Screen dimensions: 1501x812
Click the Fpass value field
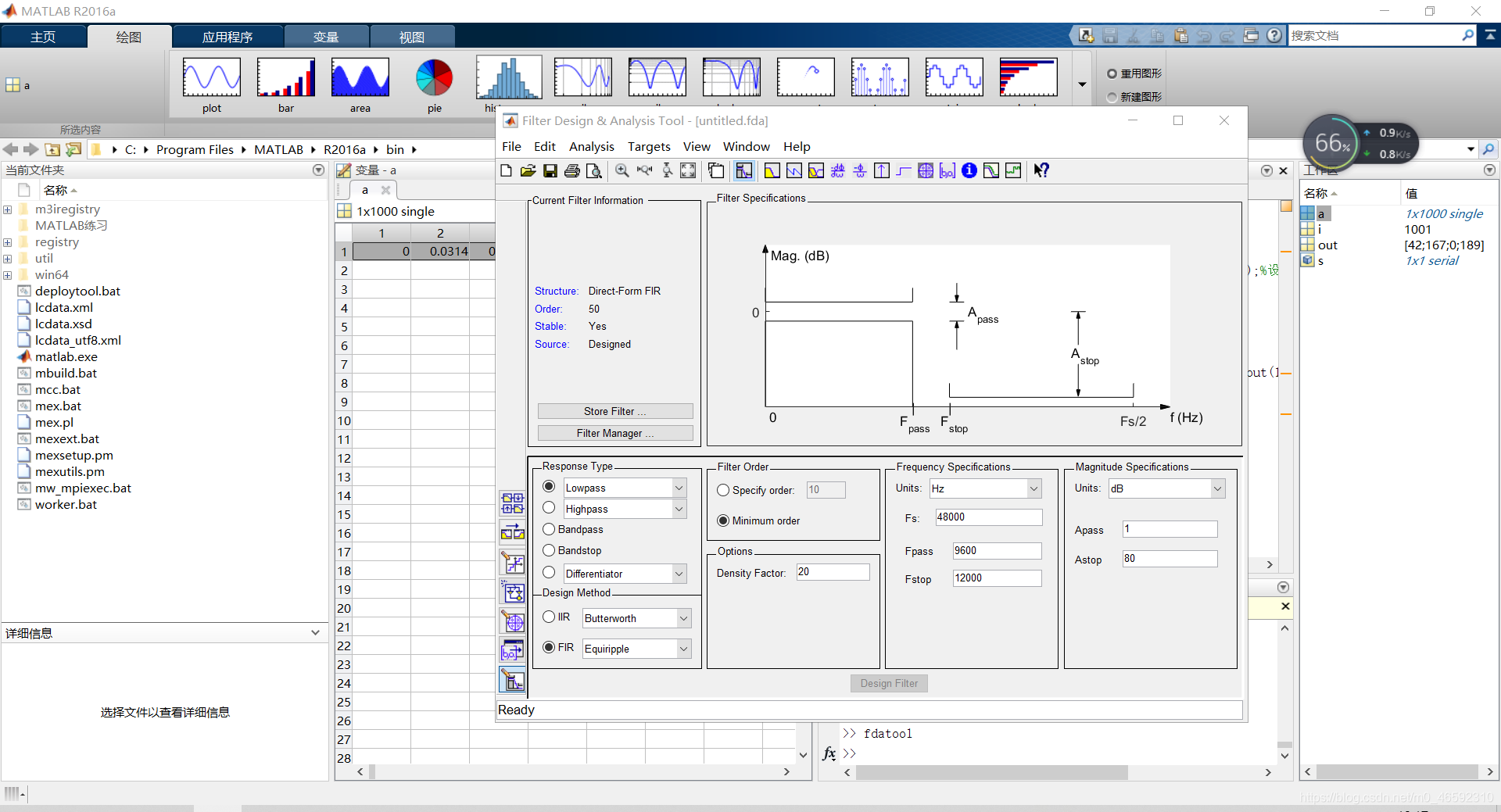[x=997, y=550]
